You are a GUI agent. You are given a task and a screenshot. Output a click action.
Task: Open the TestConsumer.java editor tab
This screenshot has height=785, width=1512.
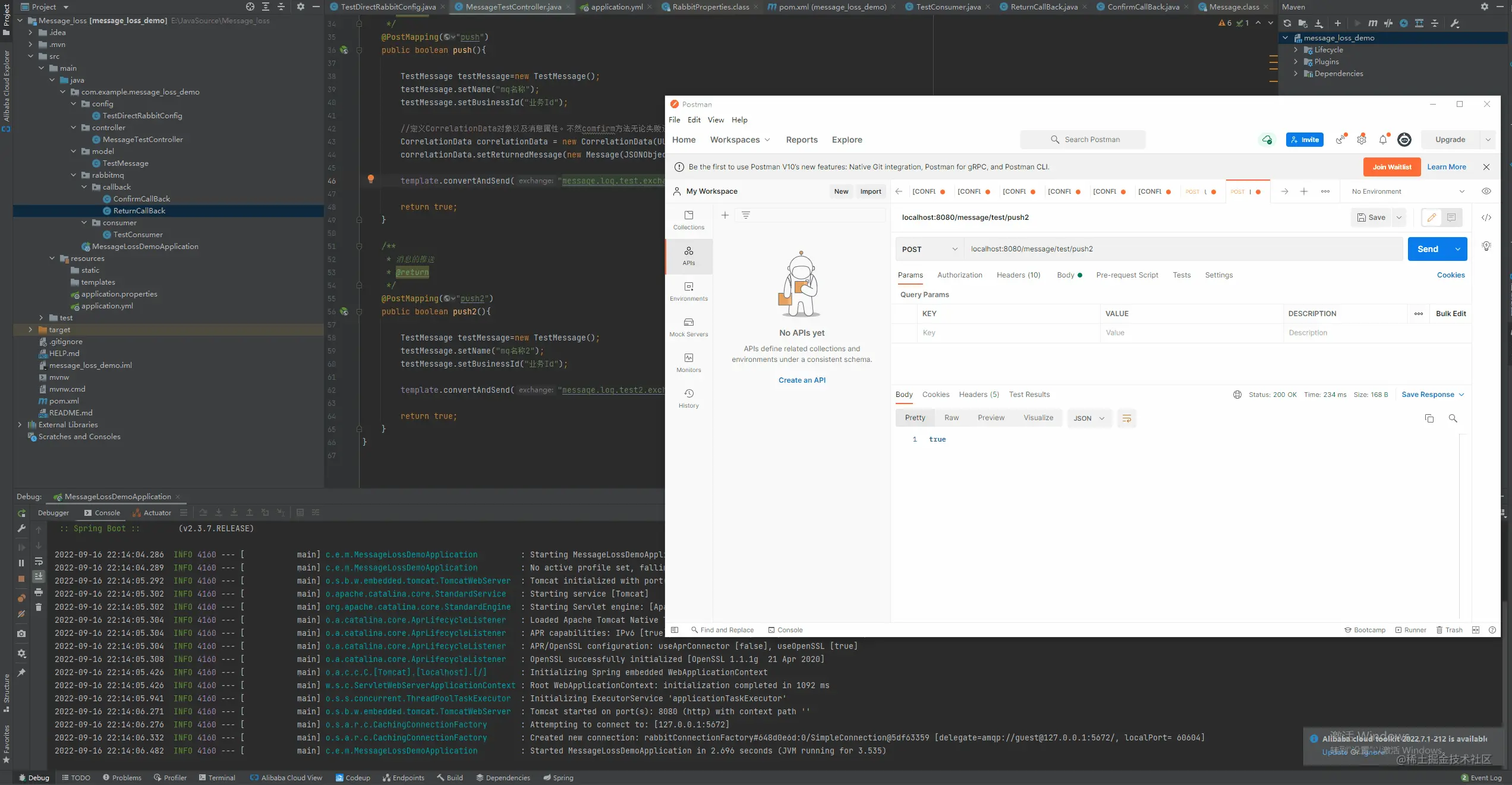(948, 7)
